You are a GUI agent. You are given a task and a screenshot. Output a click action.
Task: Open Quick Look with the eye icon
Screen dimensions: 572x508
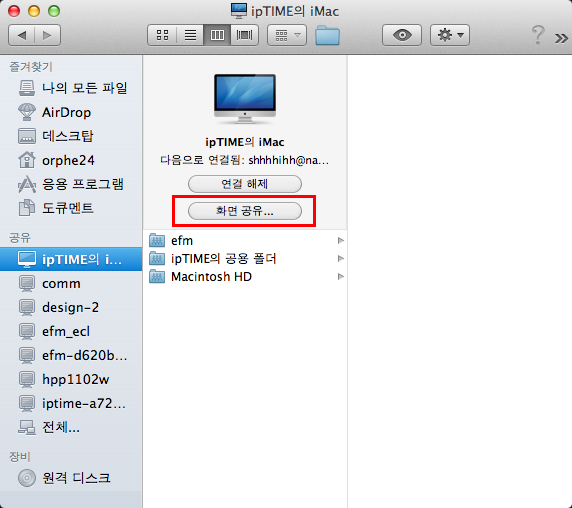click(x=402, y=35)
